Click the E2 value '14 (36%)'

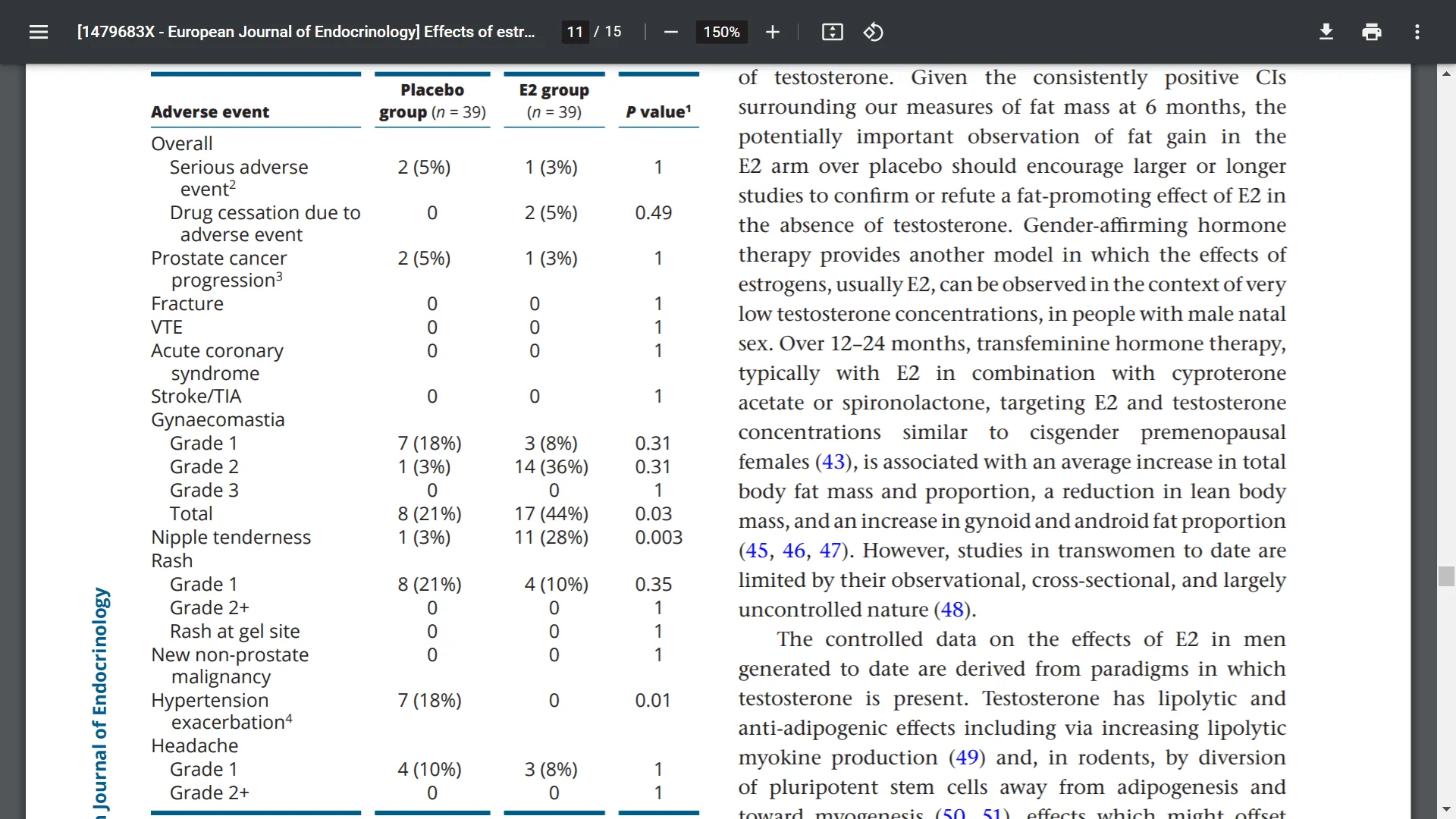click(x=551, y=467)
